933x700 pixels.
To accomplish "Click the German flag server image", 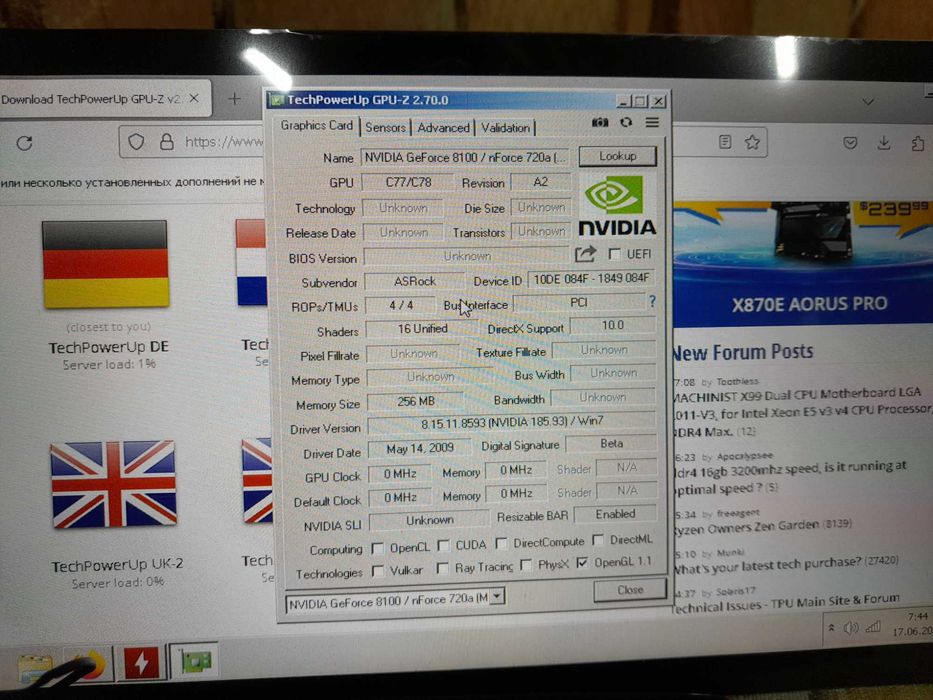I will pos(106,264).
